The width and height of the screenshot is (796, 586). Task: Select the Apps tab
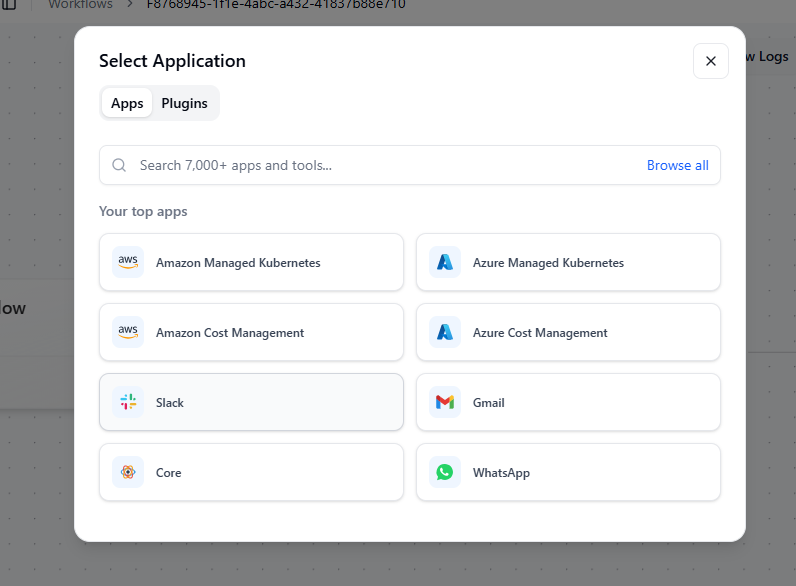tap(127, 103)
